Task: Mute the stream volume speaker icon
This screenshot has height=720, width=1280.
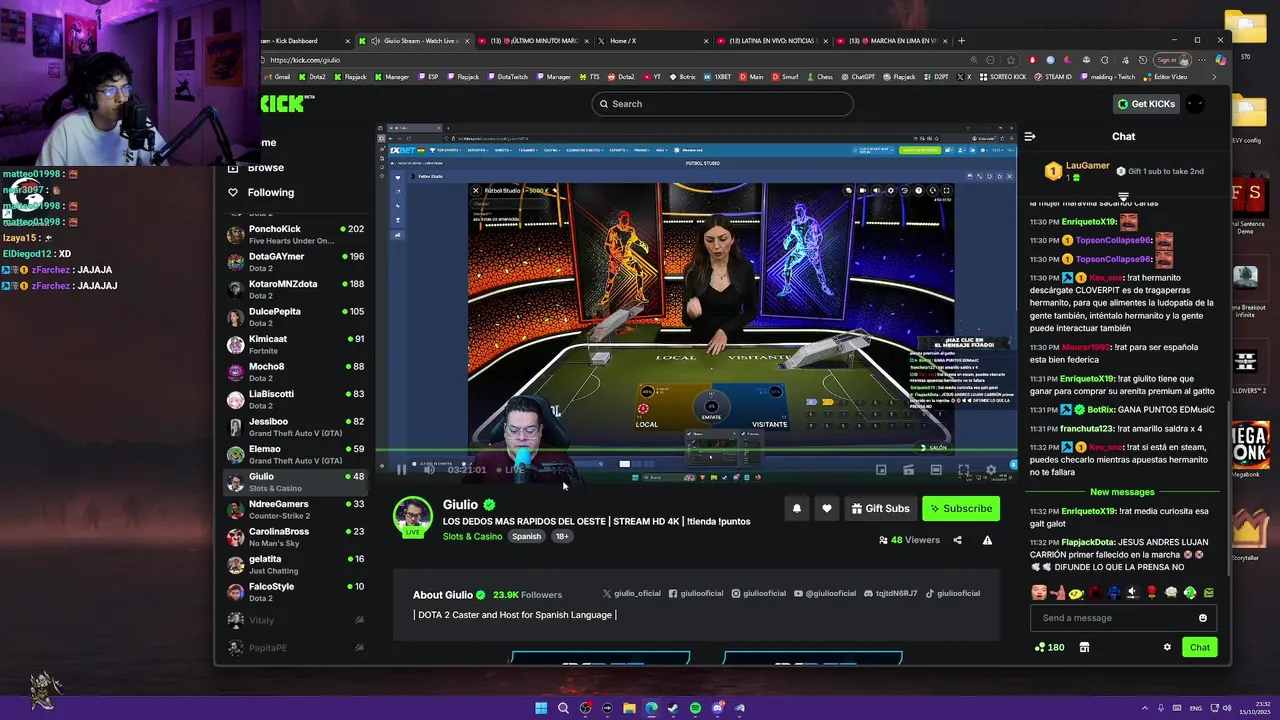Action: point(429,470)
